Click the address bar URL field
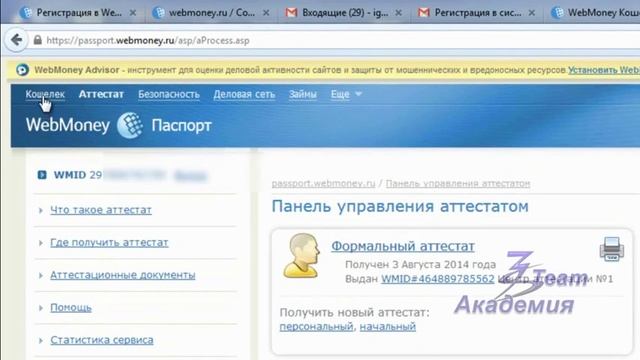 point(335,40)
